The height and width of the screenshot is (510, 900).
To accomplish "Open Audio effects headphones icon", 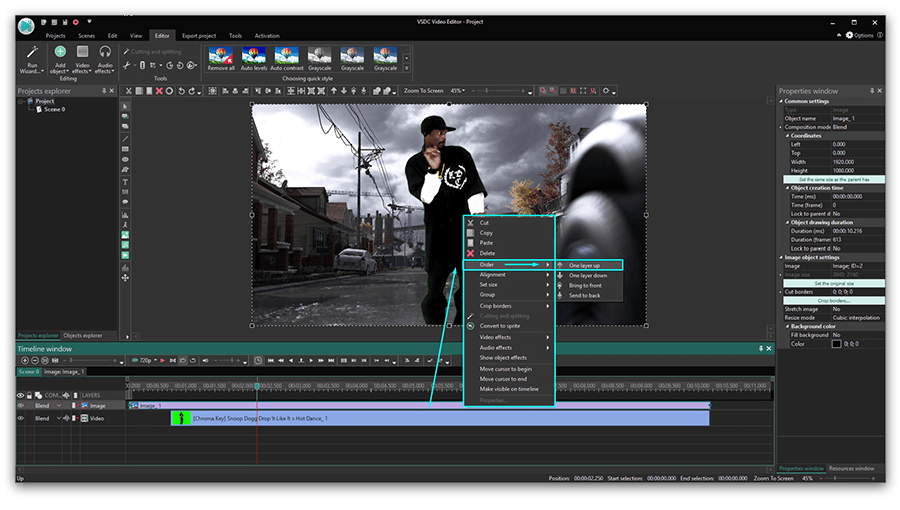I will click(x=105, y=52).
